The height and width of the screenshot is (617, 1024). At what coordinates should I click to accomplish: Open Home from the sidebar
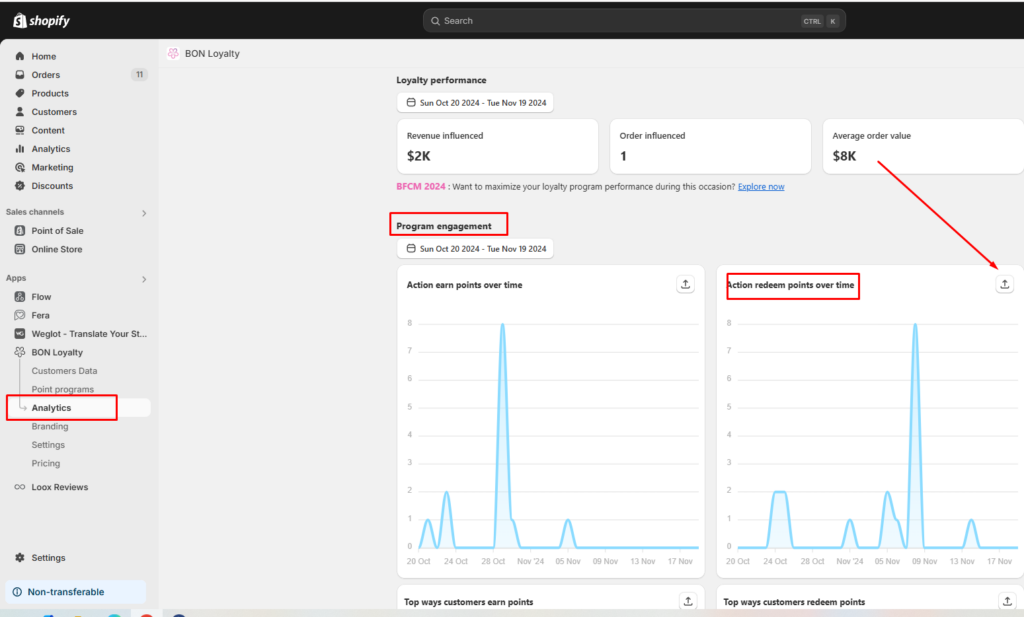coord(43,56)
